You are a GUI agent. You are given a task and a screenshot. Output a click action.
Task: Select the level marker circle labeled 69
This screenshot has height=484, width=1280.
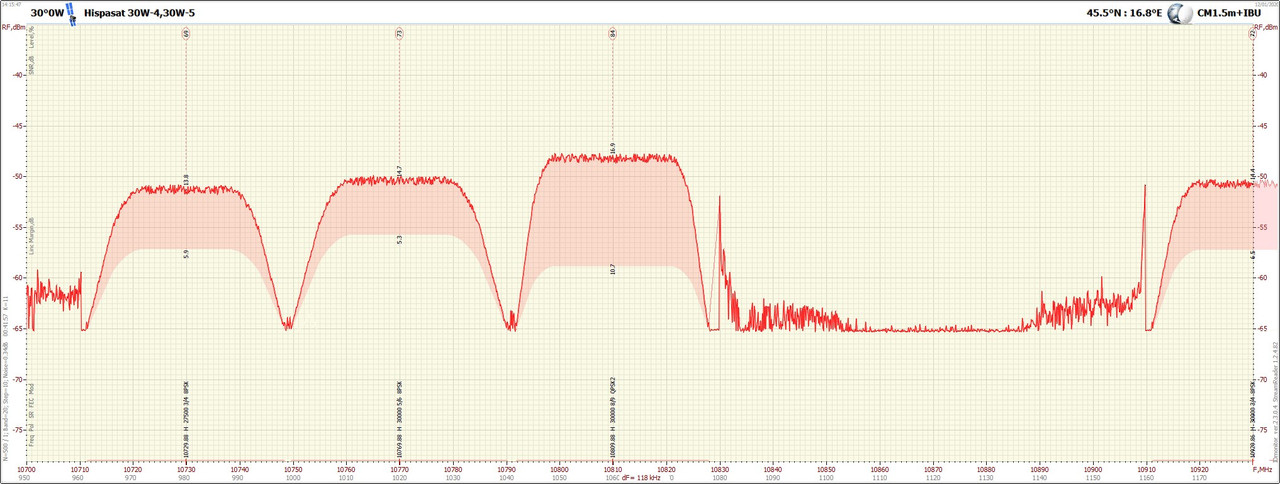[x=186, y=34]
